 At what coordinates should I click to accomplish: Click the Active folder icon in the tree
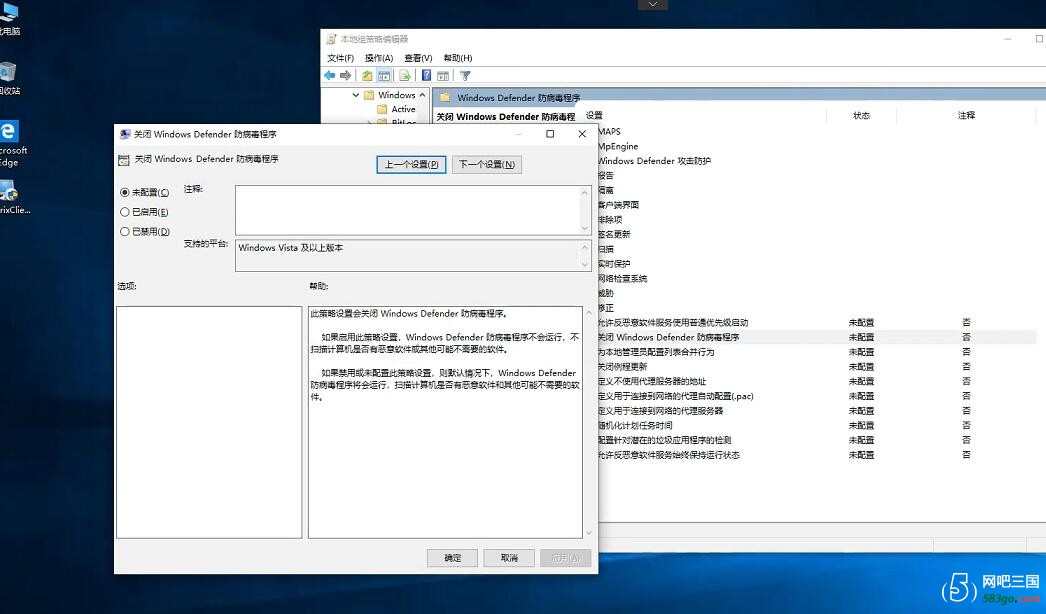[x=382, y=109]
